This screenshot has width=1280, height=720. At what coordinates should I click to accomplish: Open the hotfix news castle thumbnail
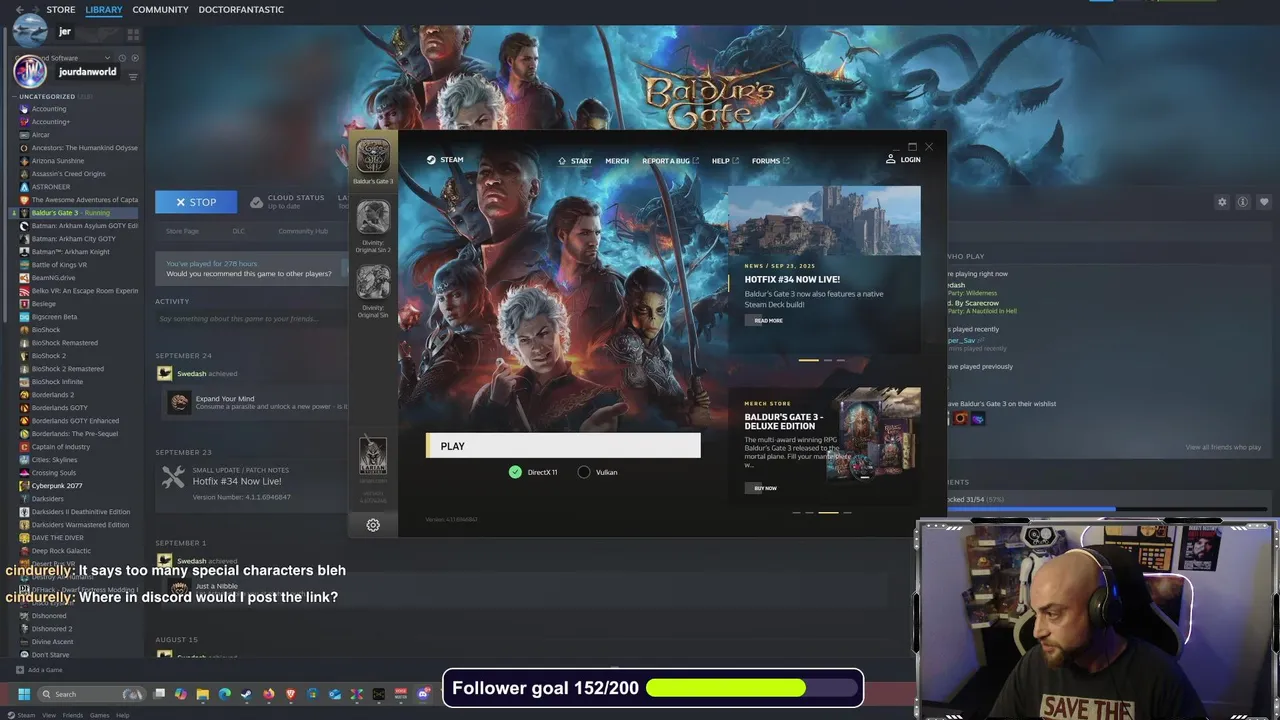(824, 221)
